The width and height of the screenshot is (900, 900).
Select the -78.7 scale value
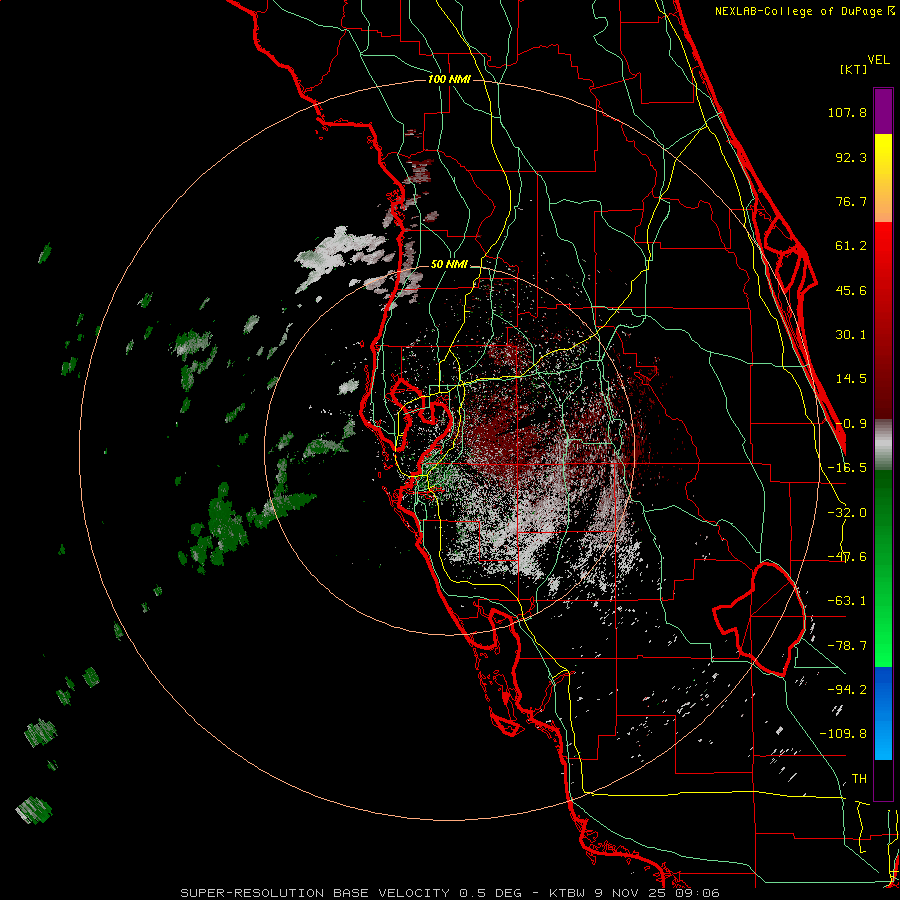click(x=847, y=646)
